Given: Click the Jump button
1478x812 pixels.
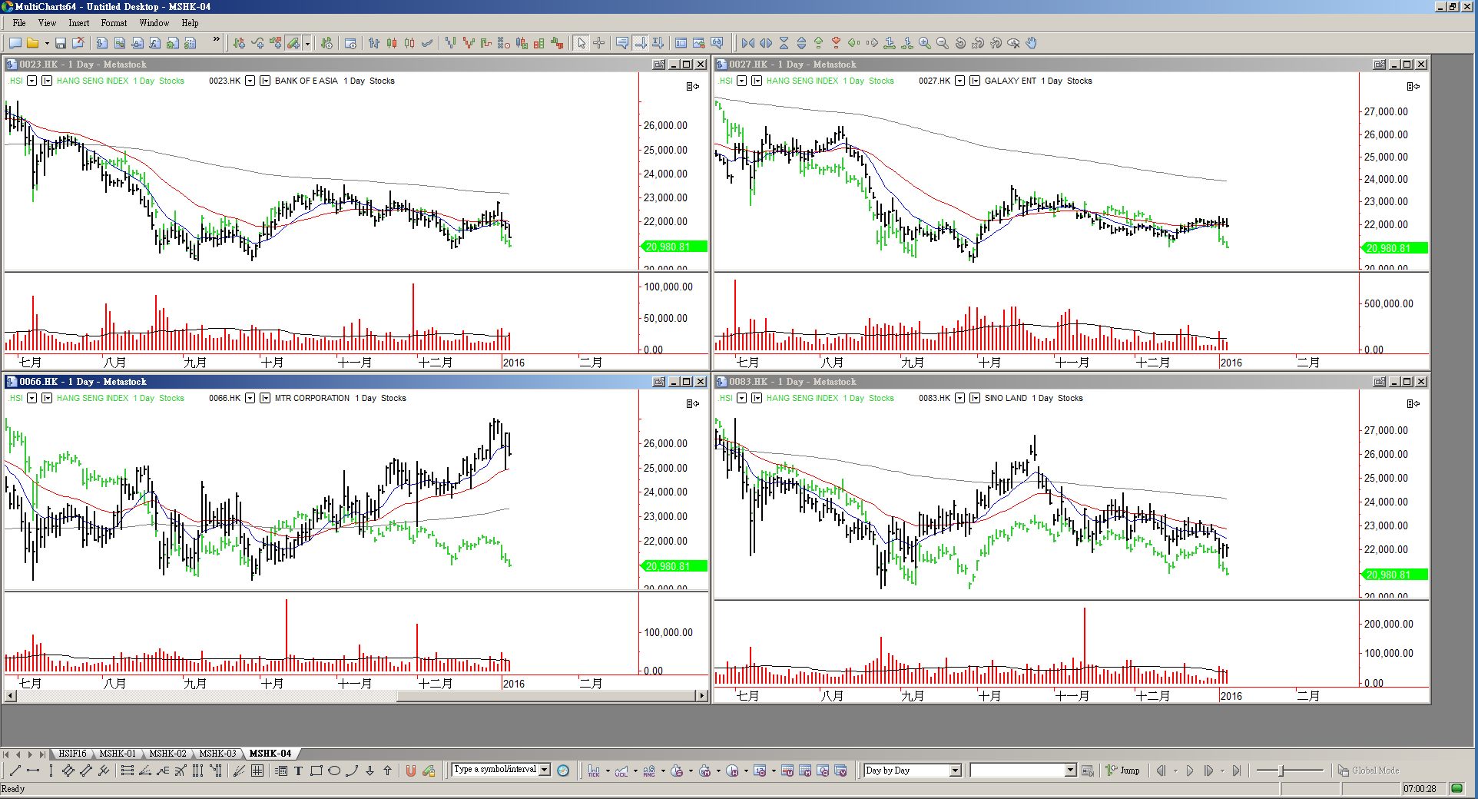Looking at the screenshot, I should point(1122,771).
